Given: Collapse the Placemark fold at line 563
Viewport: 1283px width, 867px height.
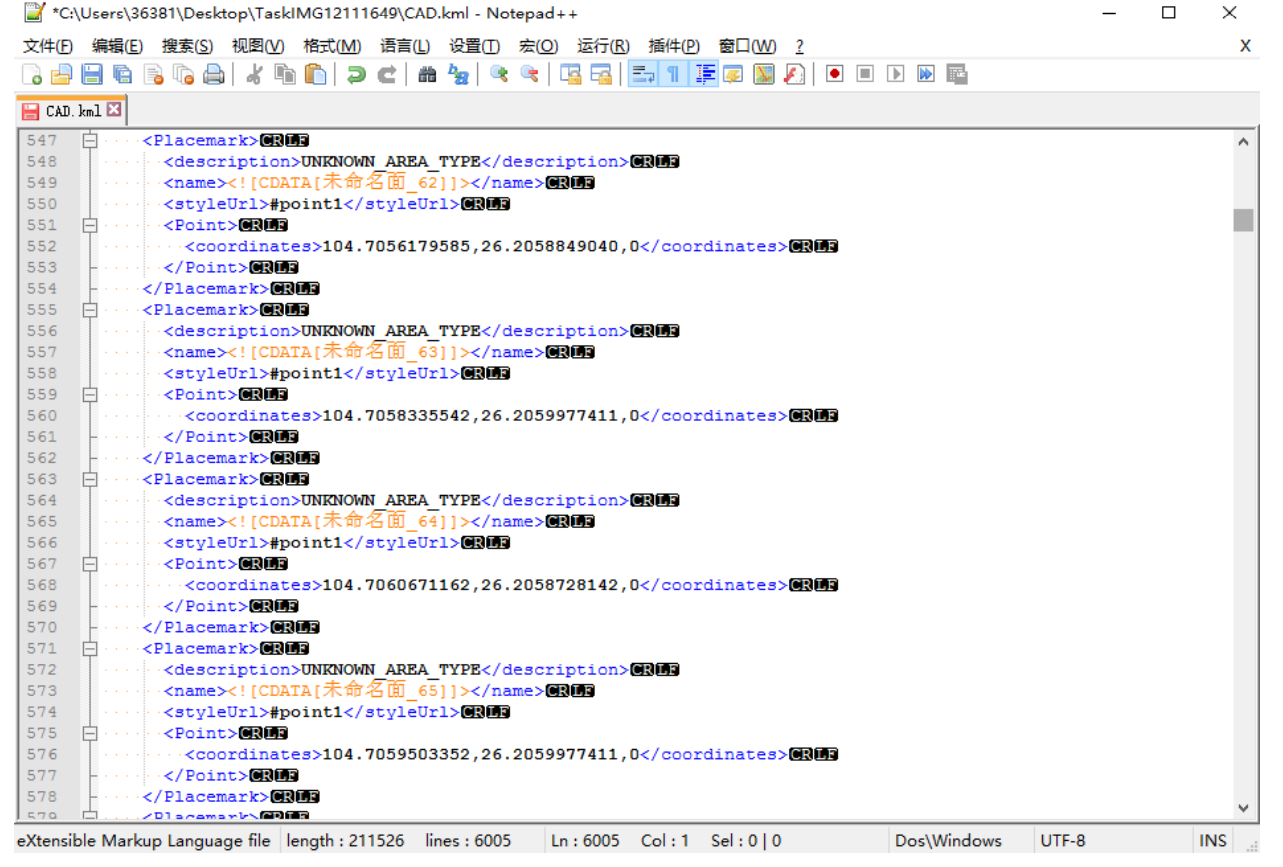Looking at the screenshot, I should pyautogui.click(x=89, y=480).
